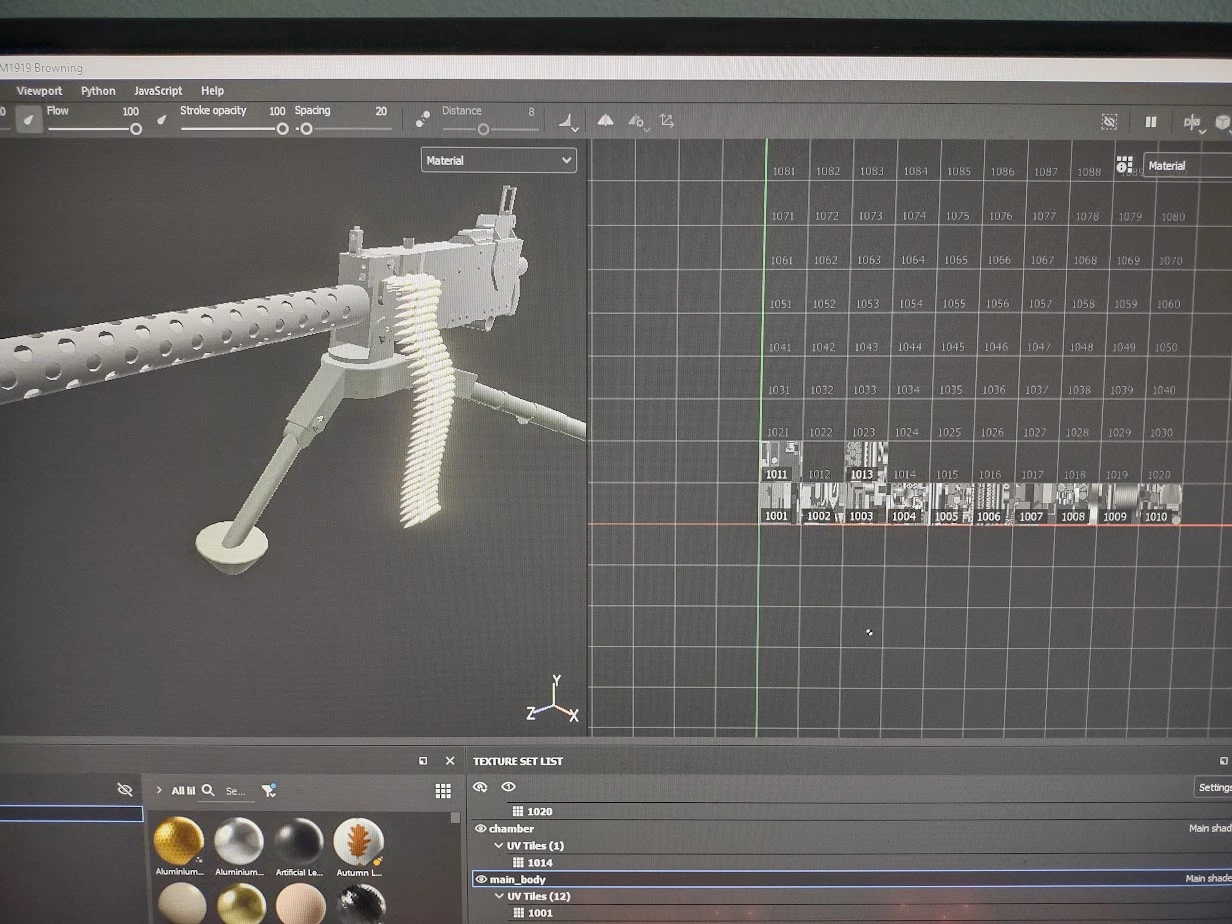Open the Python menu
The image size is (1232, 924).
pyautogui.click(x=98, y=91)
